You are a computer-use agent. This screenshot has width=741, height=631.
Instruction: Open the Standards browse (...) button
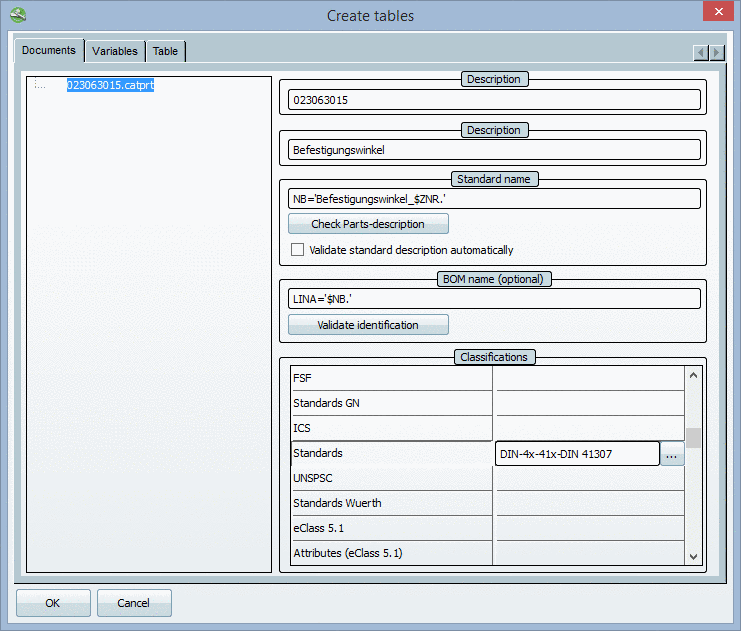[672, 454]
